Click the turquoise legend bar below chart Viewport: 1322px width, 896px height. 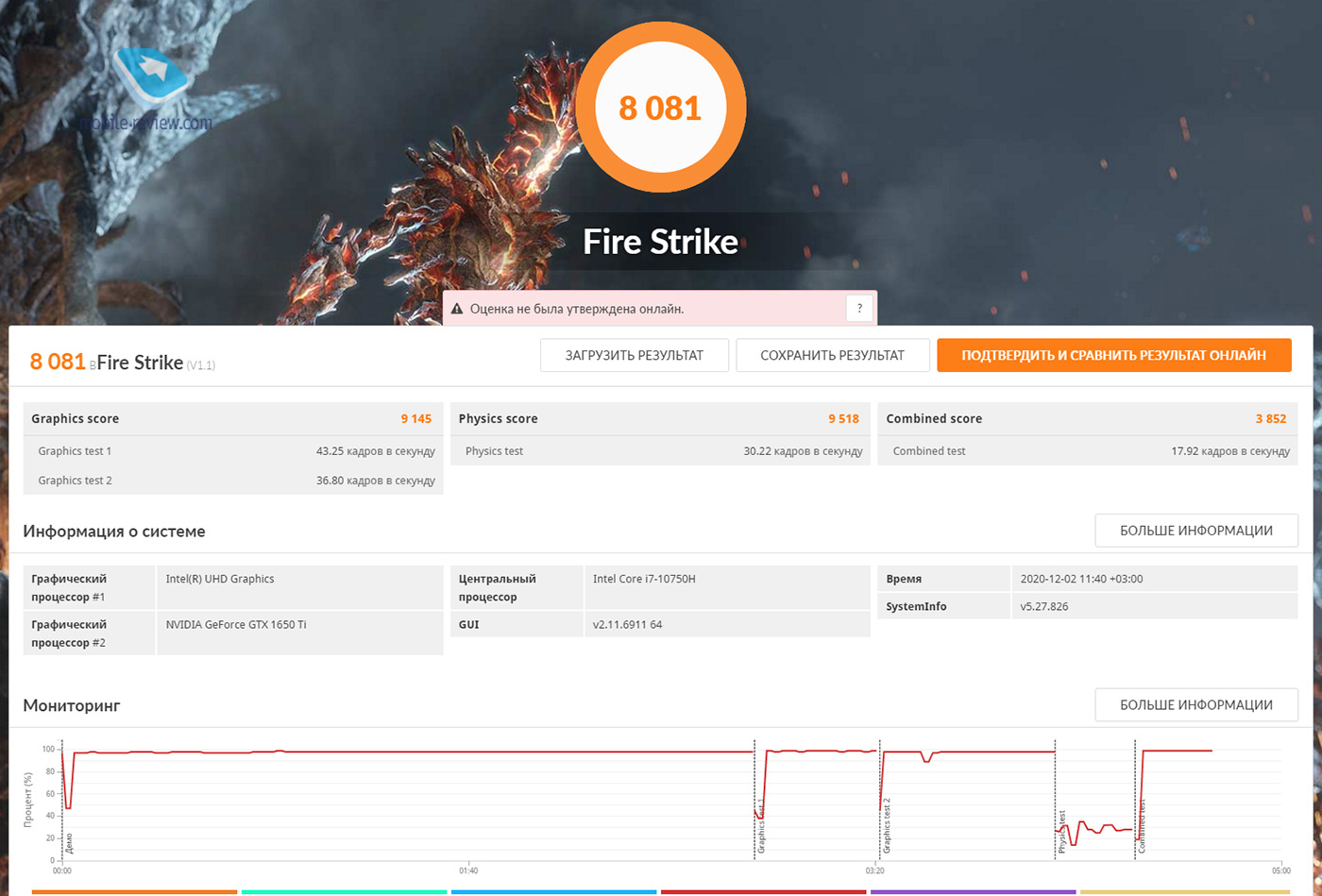point(344,891)
